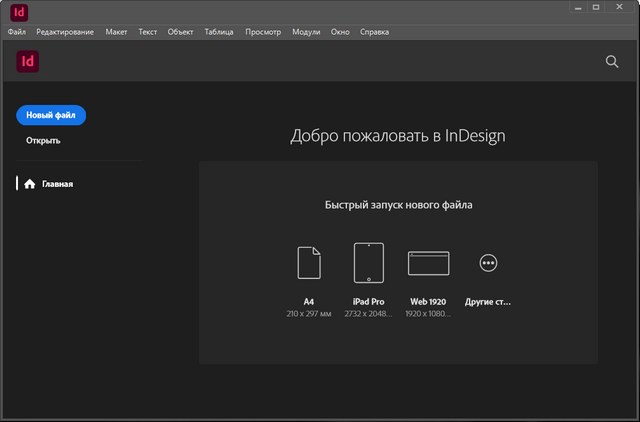Image resolution: width=640 pixels, height=422 pixels.
Task: Open the Текст menu
Action: (148, 32)
